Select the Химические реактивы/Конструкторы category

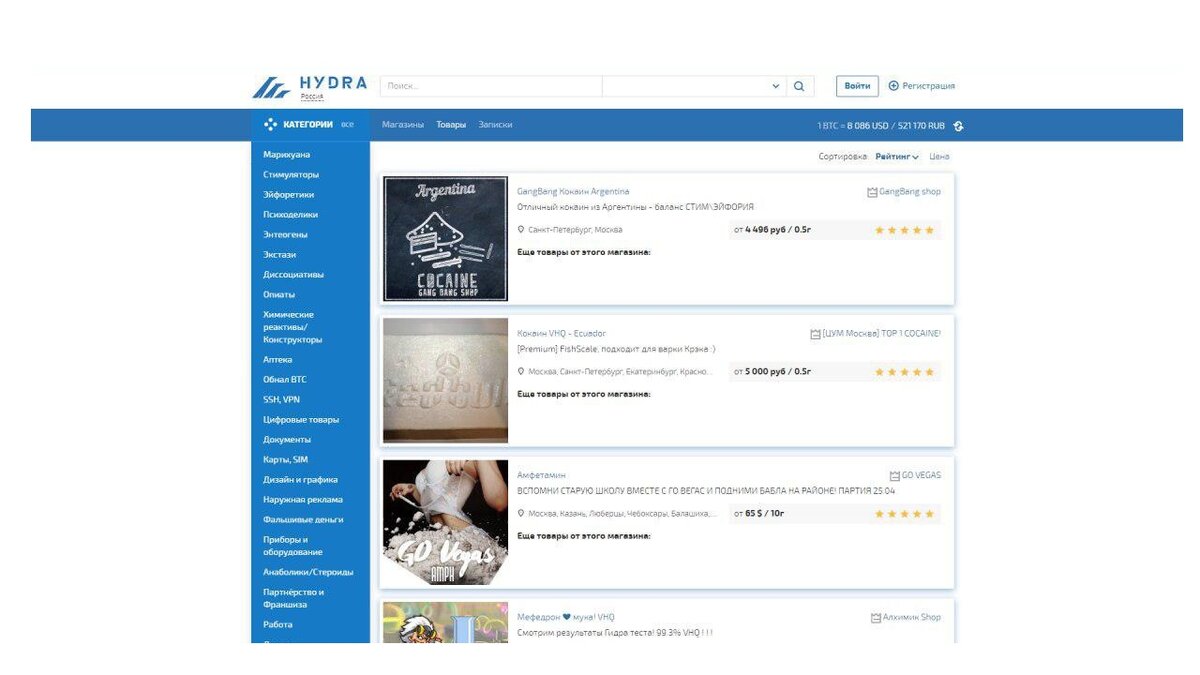[293, 327]
